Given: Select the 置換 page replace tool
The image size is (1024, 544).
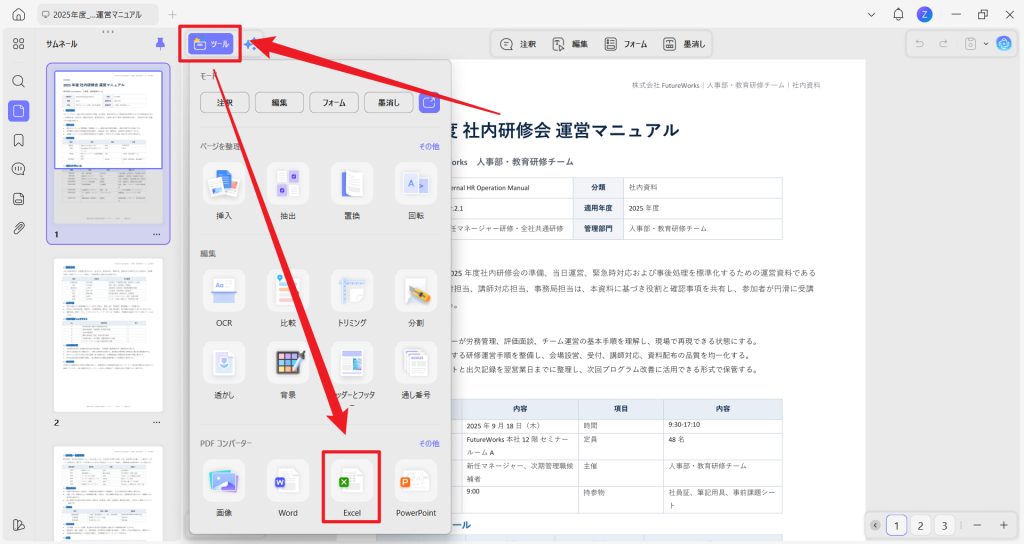Looking at the screenshot, I should point(352,192).
